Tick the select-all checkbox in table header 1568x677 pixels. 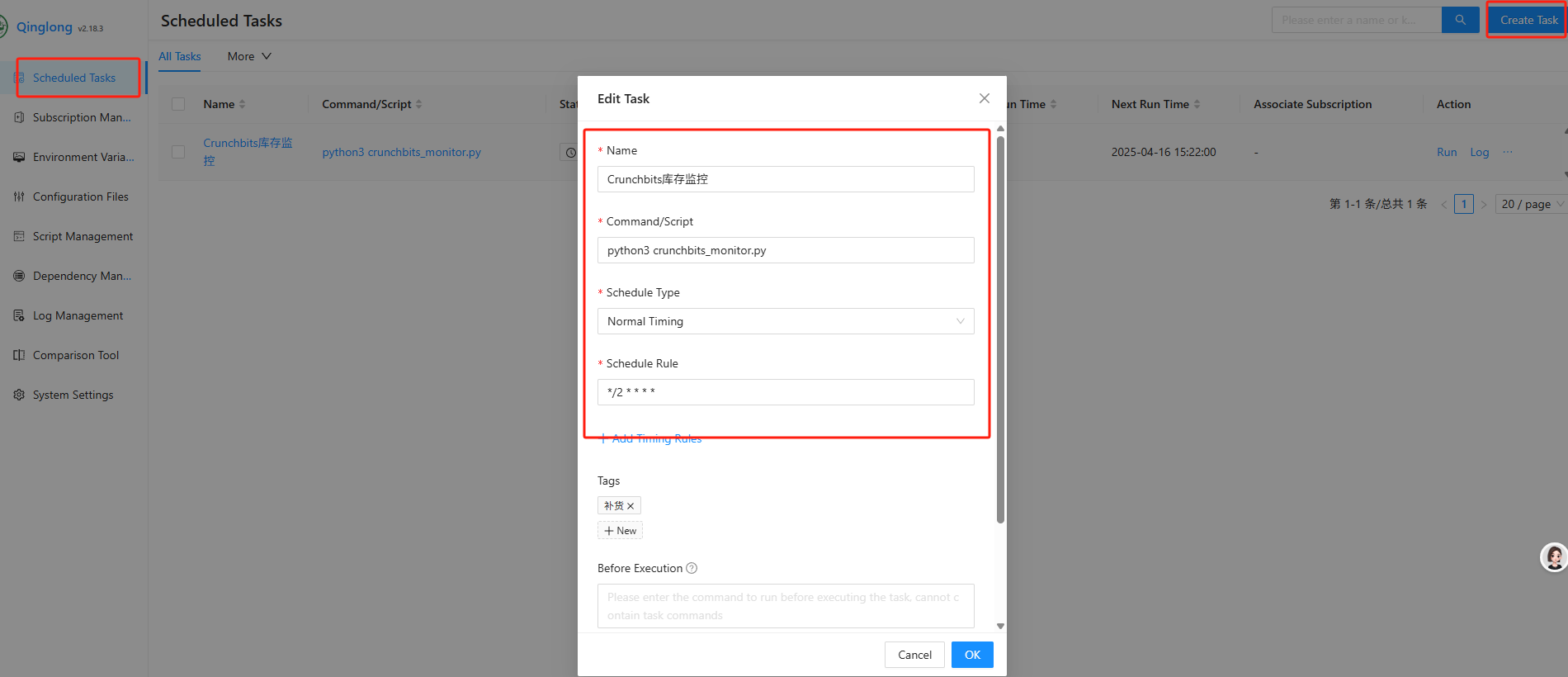click(x=178, y=104)
